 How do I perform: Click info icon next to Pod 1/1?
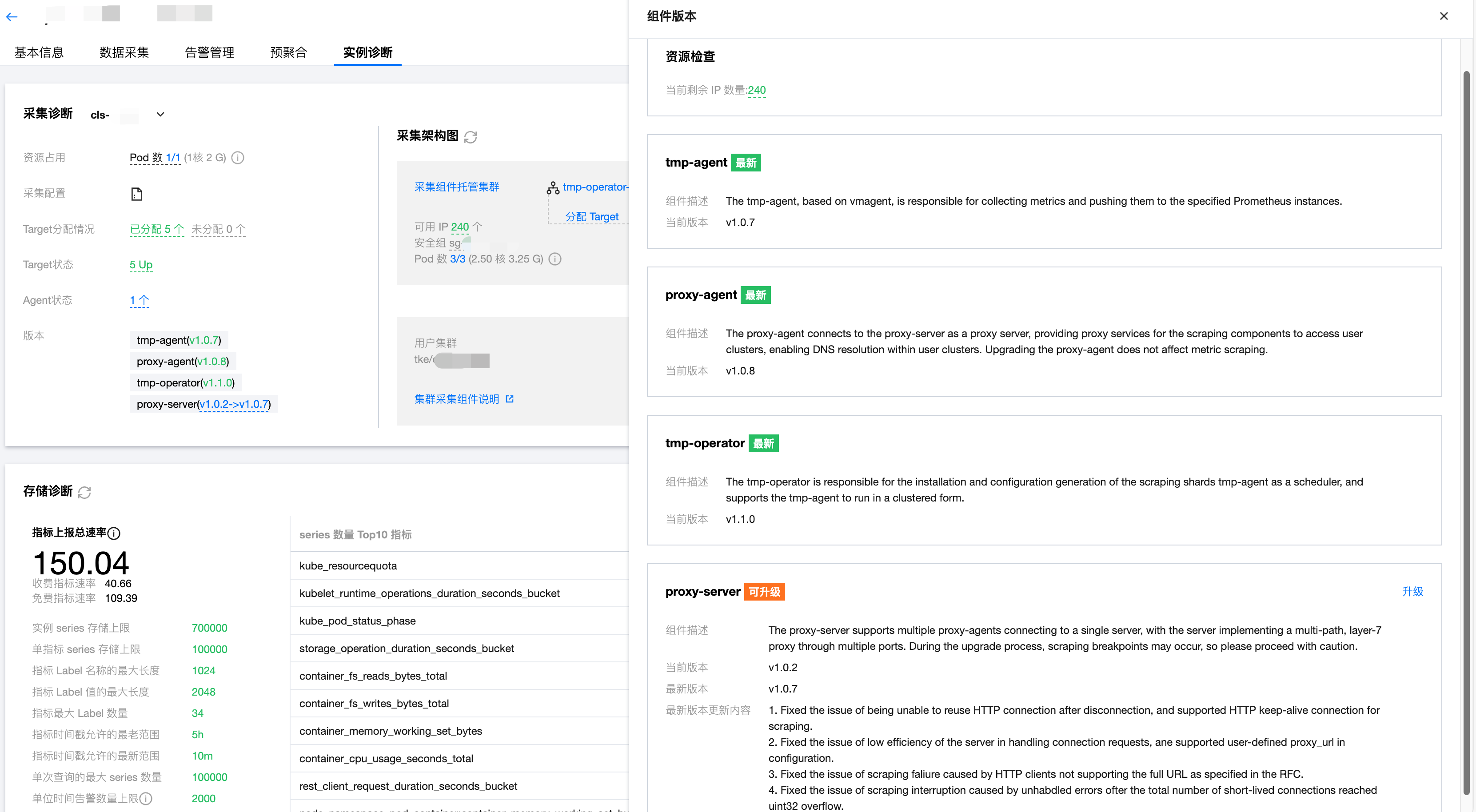coord(238,158)
